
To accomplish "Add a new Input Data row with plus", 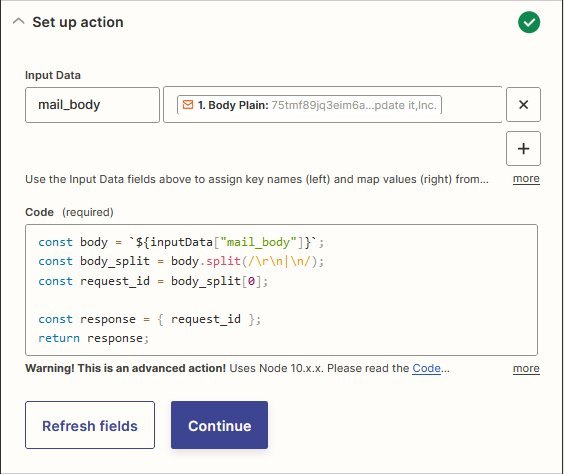I will point(523,149).
